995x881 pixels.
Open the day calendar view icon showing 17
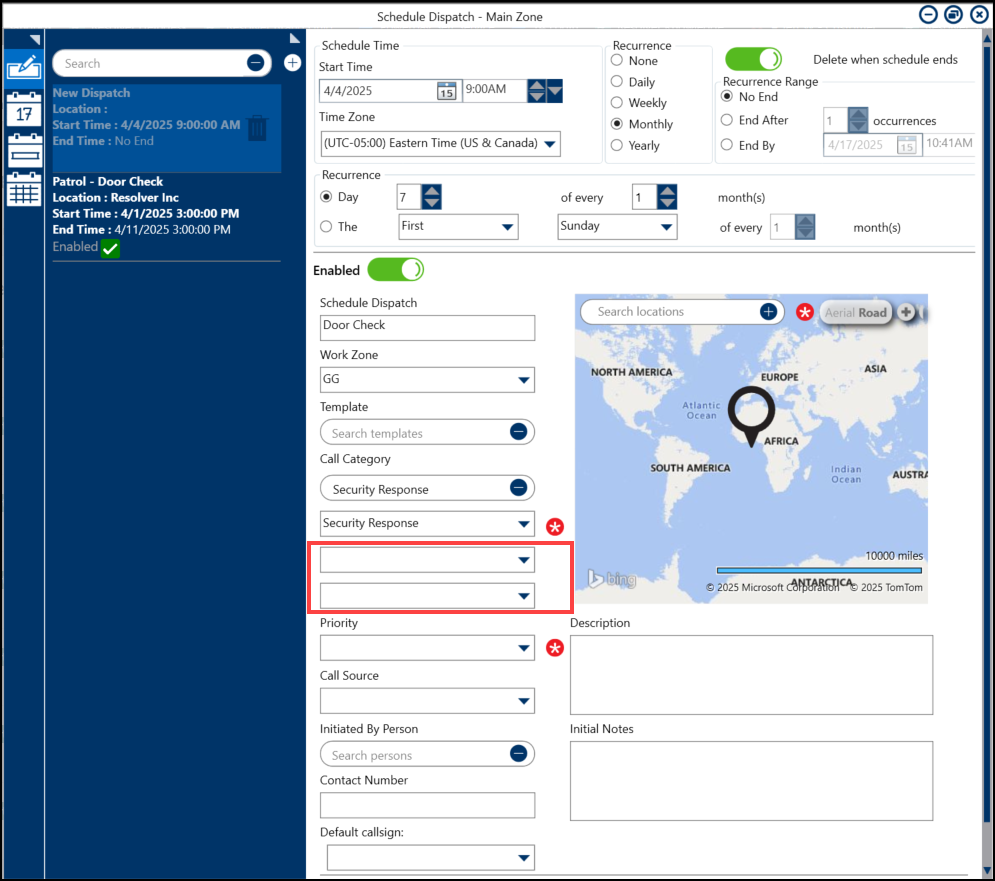click(22, 109)
